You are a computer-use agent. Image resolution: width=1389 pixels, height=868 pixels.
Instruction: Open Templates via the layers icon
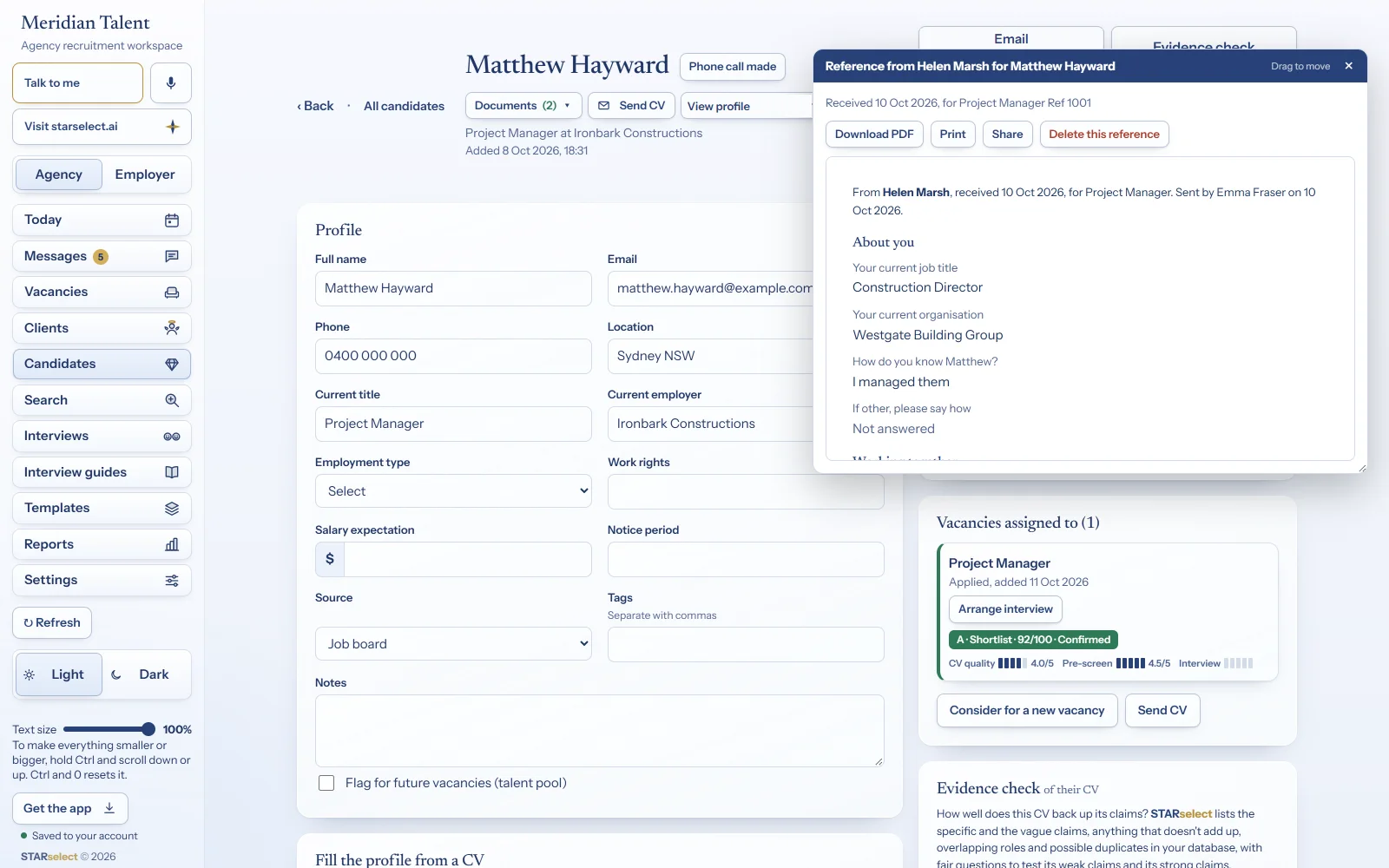point(172,509)
